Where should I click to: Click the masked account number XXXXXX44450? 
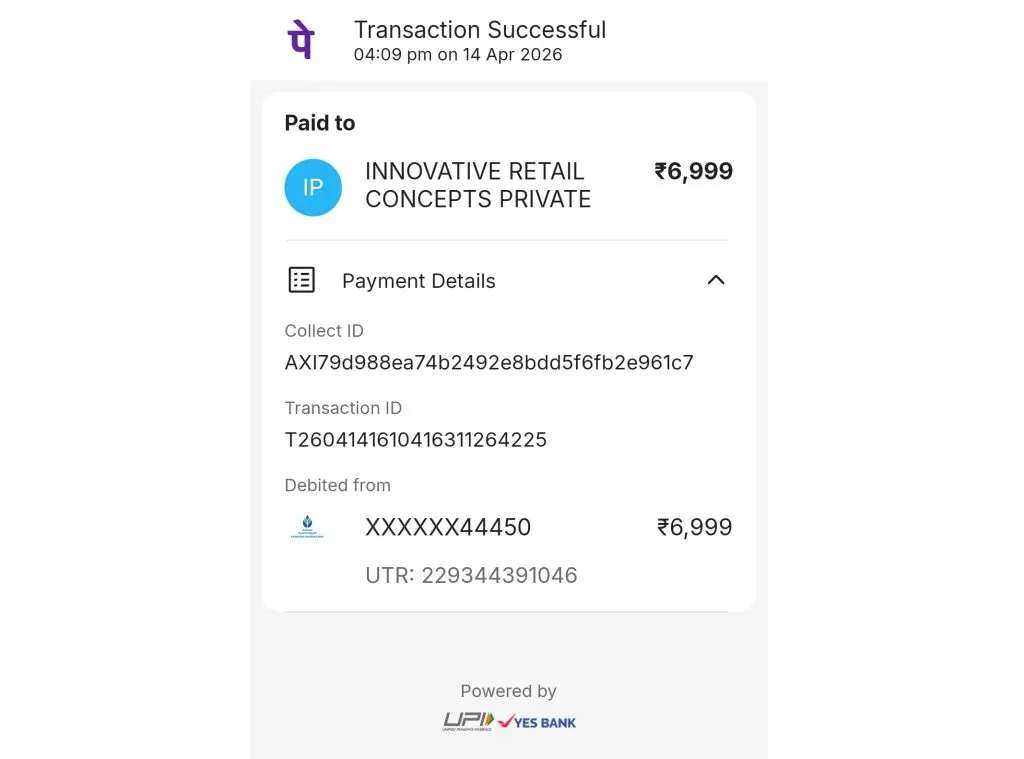448,527
